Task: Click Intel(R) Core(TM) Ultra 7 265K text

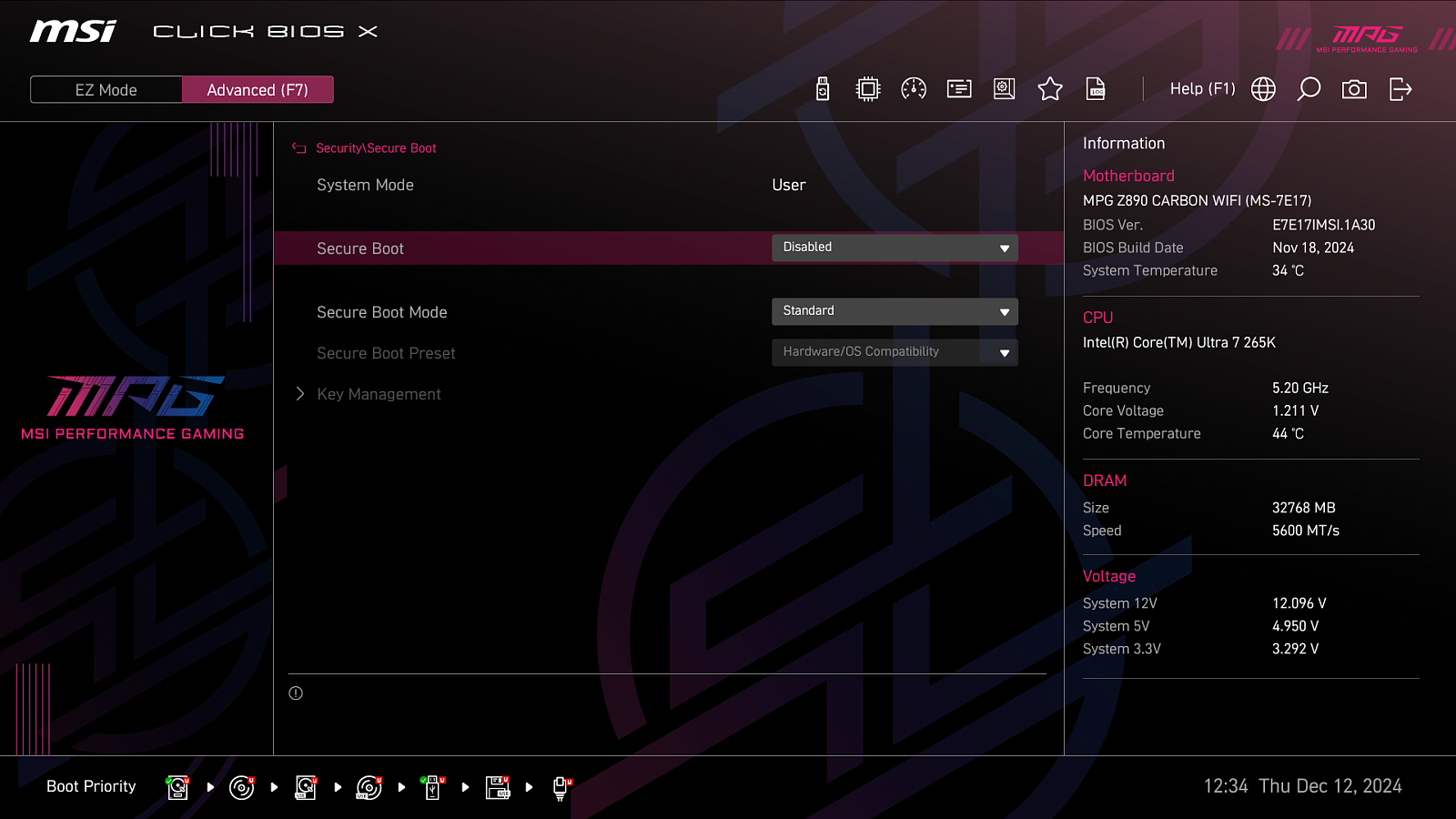Action: 1179,342
